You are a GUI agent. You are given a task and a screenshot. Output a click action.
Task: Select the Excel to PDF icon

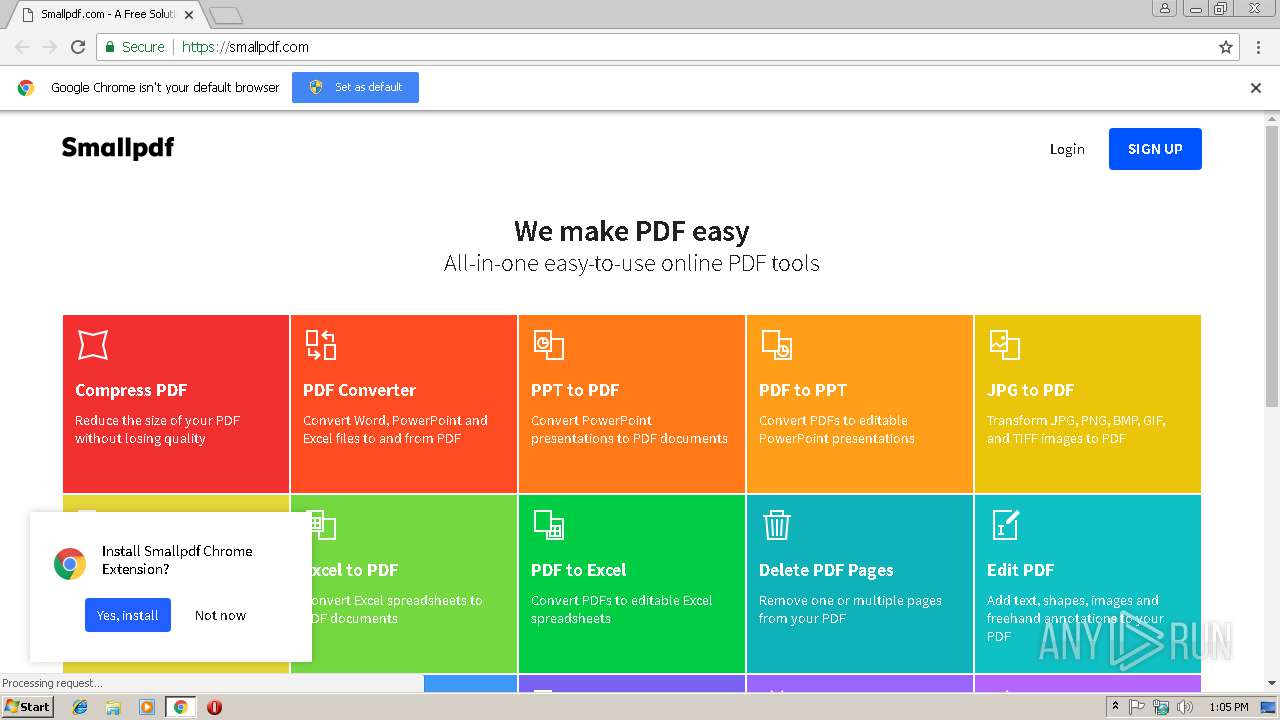click(321, 525)
